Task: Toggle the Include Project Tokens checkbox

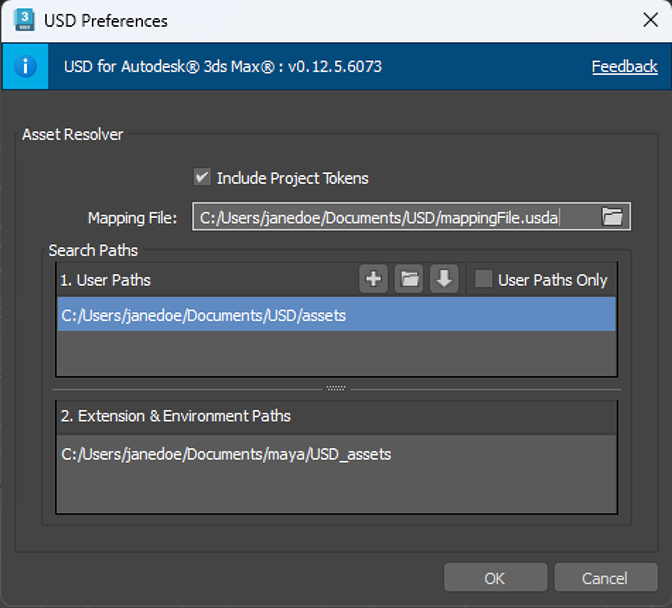Action: coord(202,177)
